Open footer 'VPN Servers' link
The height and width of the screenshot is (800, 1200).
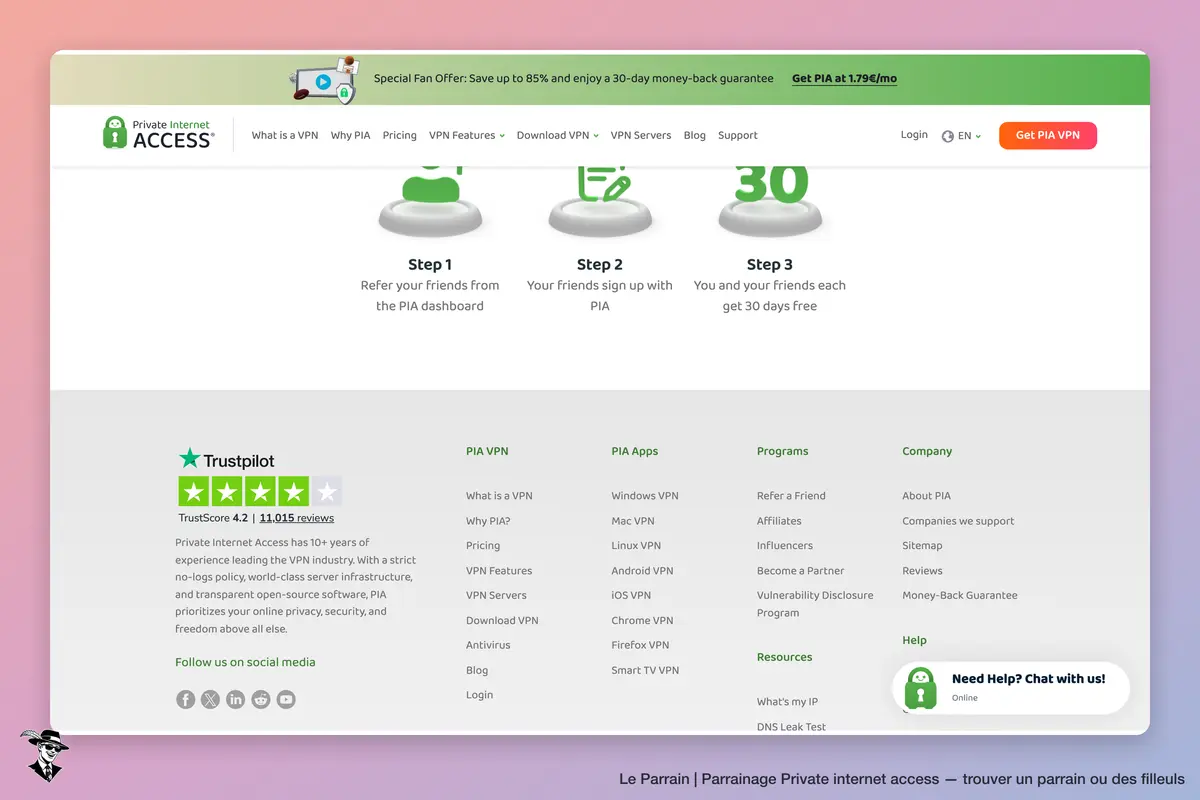pos(496,595)
